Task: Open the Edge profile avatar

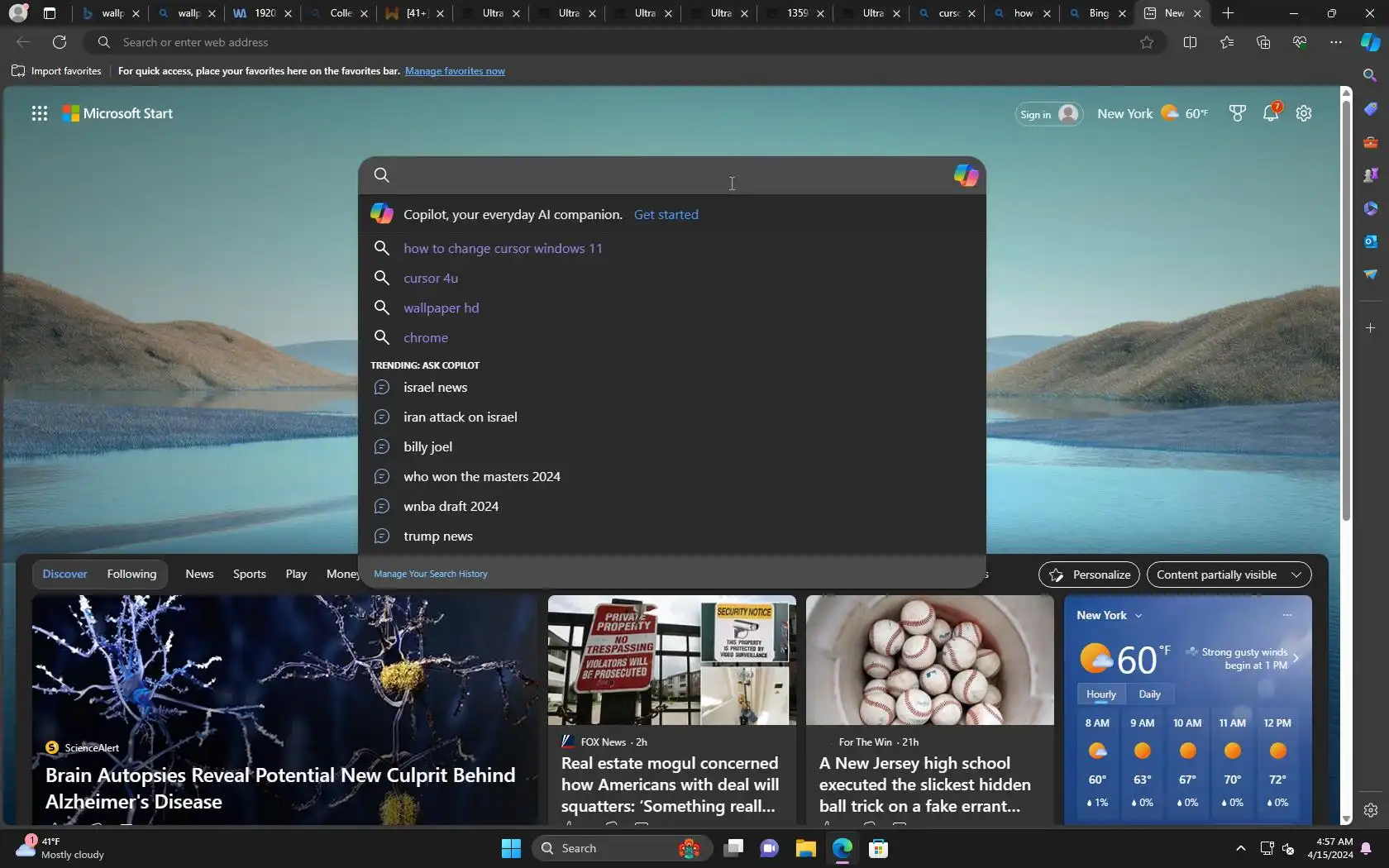Action: (18, 13)
